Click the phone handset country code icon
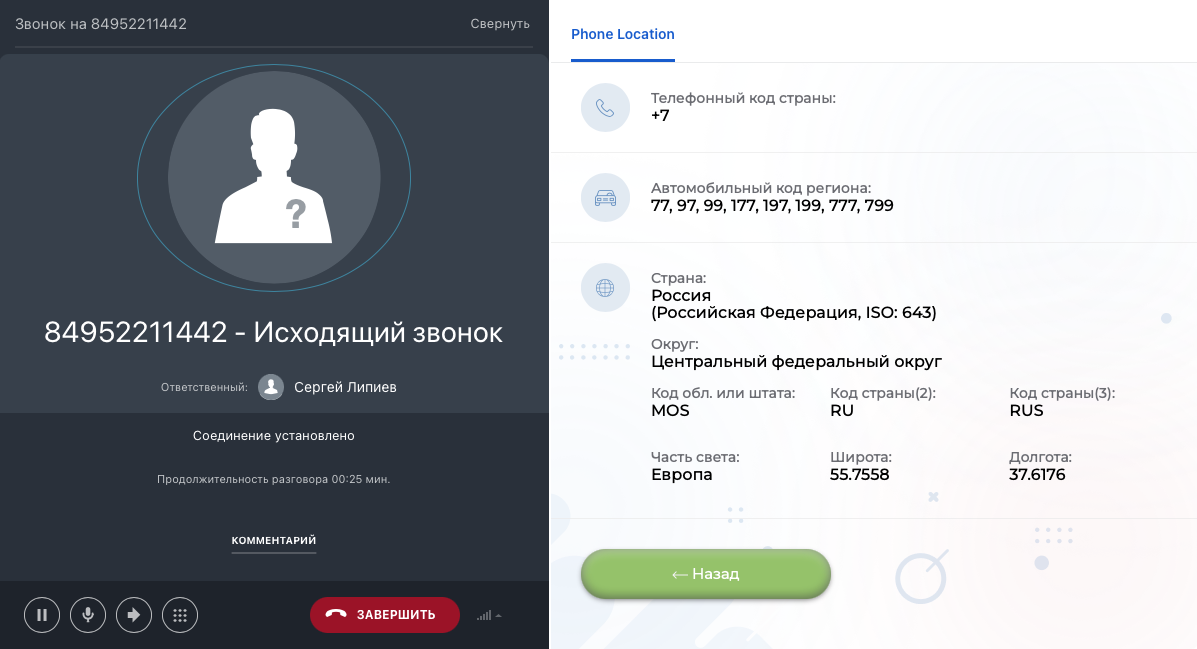This screenshot has width=1197, height=649. [605, 108]
